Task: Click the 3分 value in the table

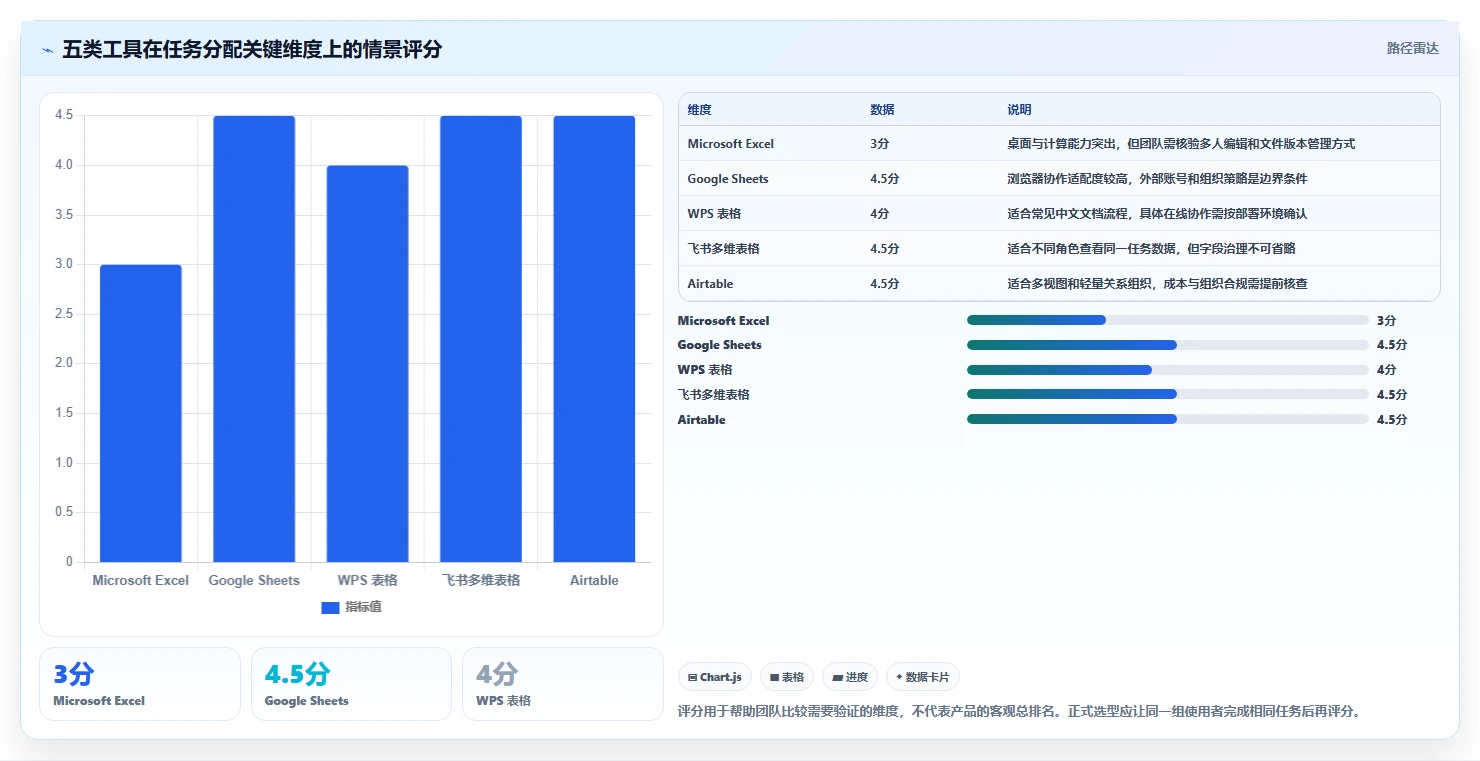Action: (x=879, y=144)
